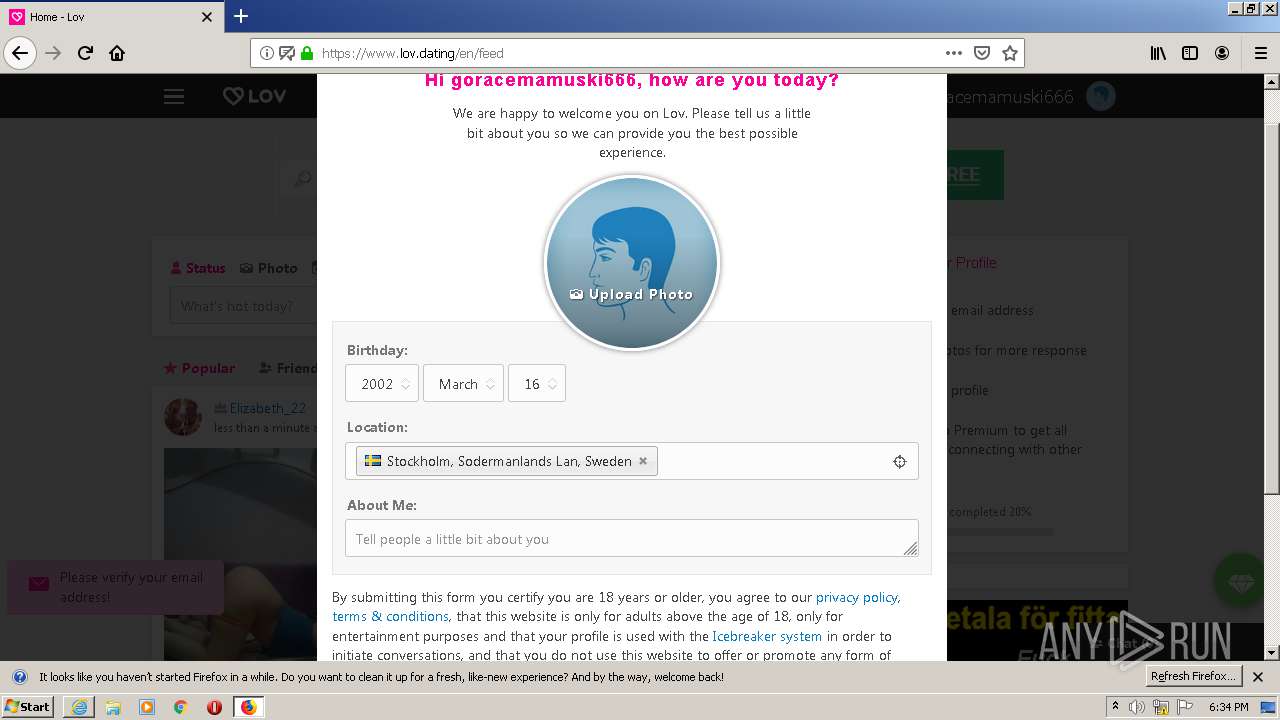Click the Lov heart logo
1280x720 pixels.
tap(255, 96)
